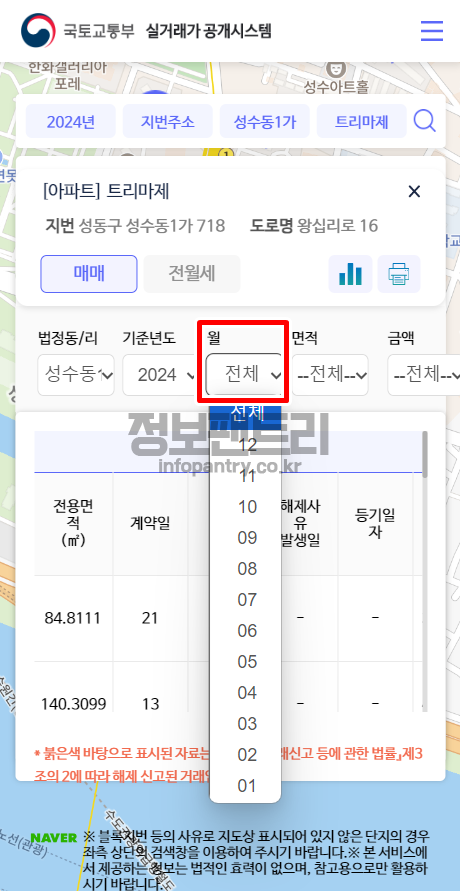Select the 2024년 year filter chip

(71, 121)
